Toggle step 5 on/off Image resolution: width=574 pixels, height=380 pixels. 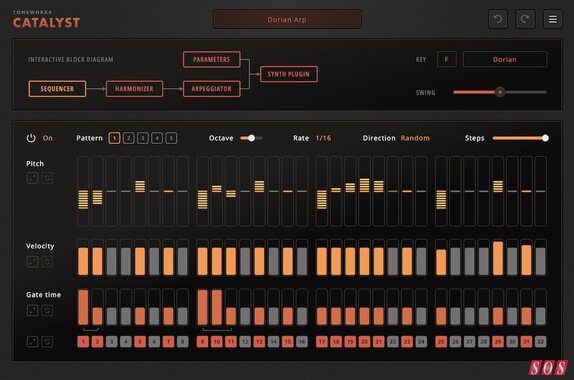(140, 342)
